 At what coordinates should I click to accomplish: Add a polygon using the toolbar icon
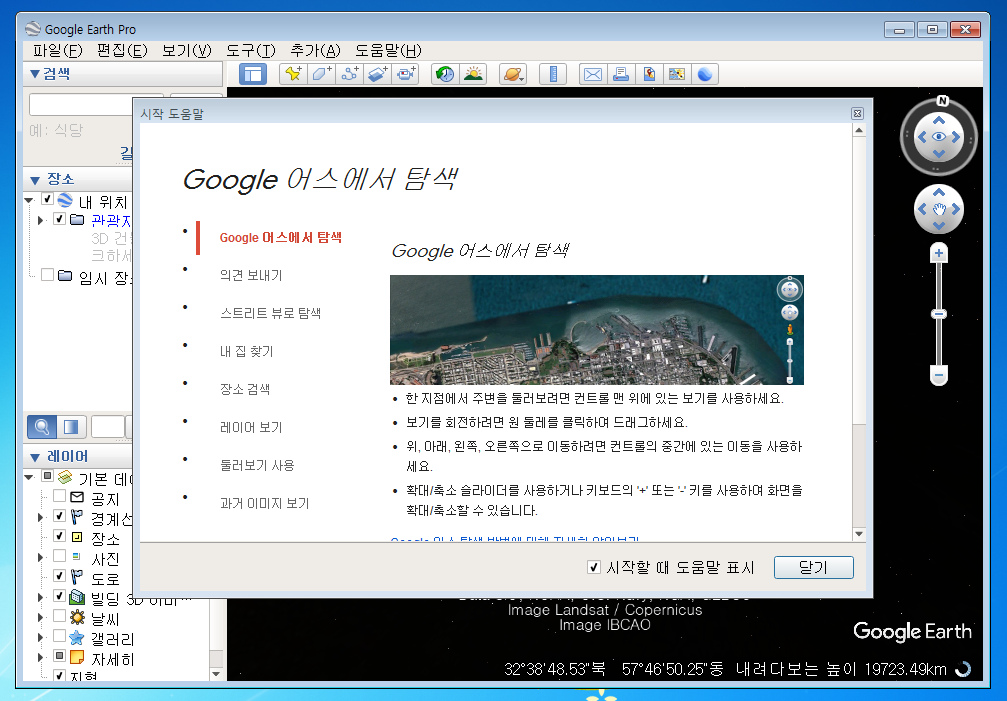[321, 74]
